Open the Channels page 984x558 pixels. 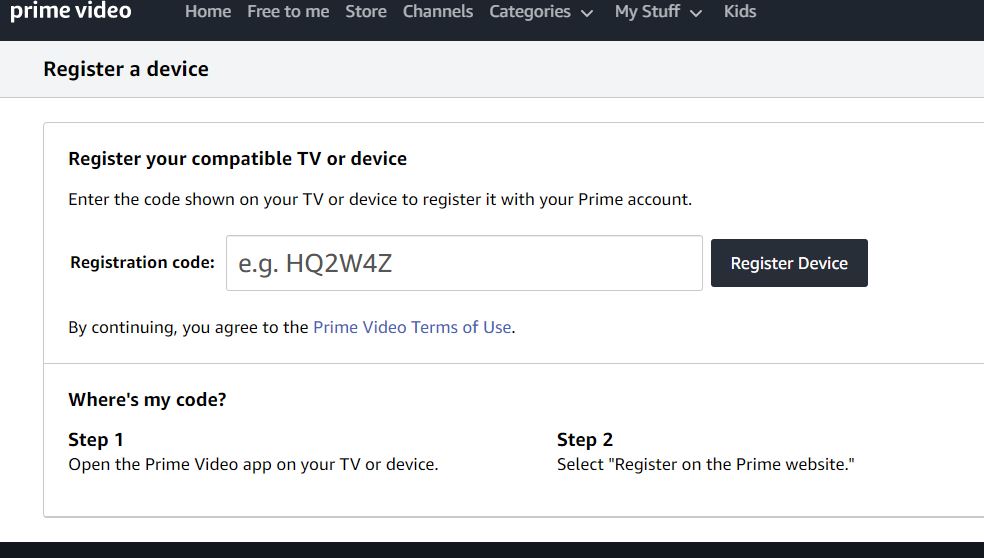tap(438, 12)
